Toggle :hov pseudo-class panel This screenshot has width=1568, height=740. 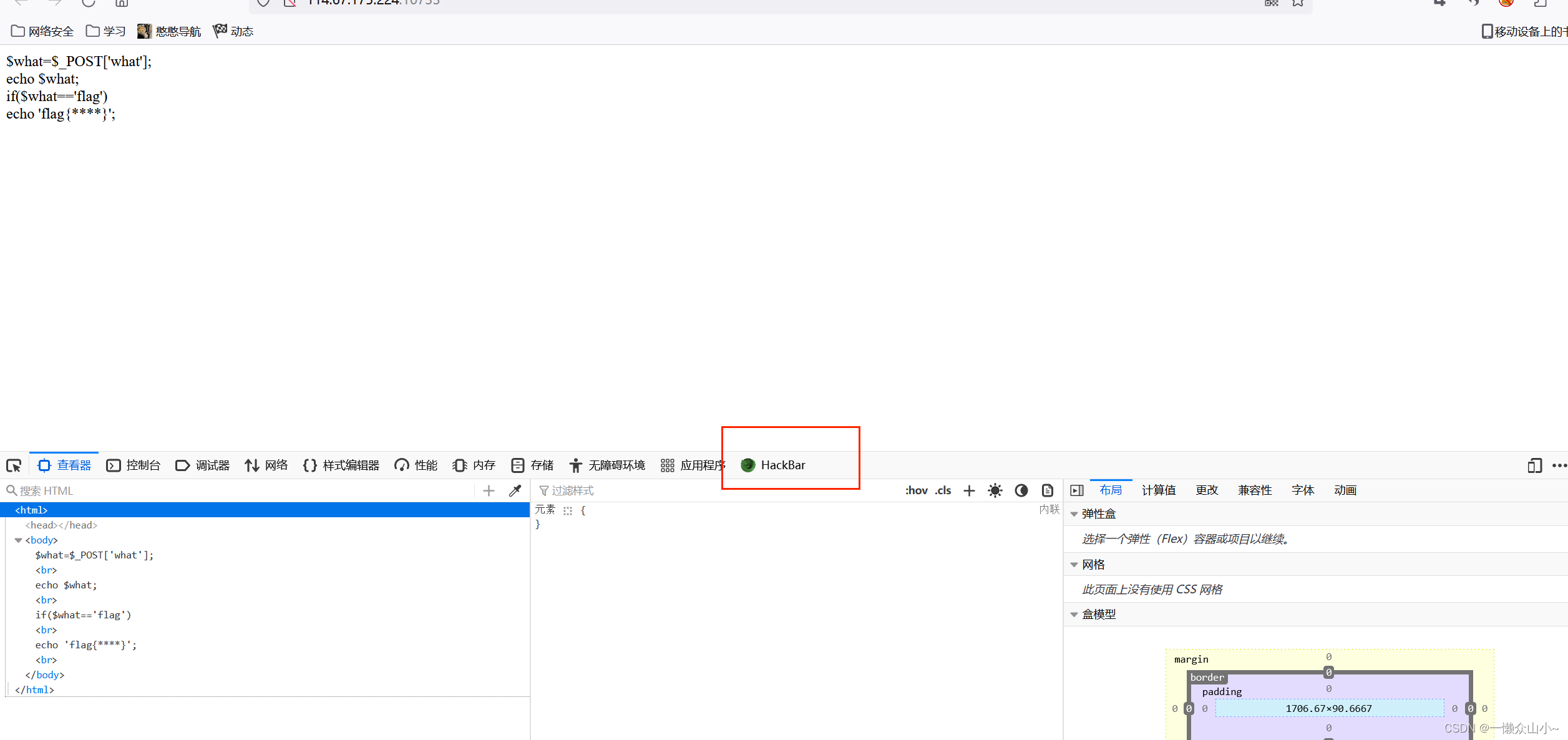coord(916,491)
